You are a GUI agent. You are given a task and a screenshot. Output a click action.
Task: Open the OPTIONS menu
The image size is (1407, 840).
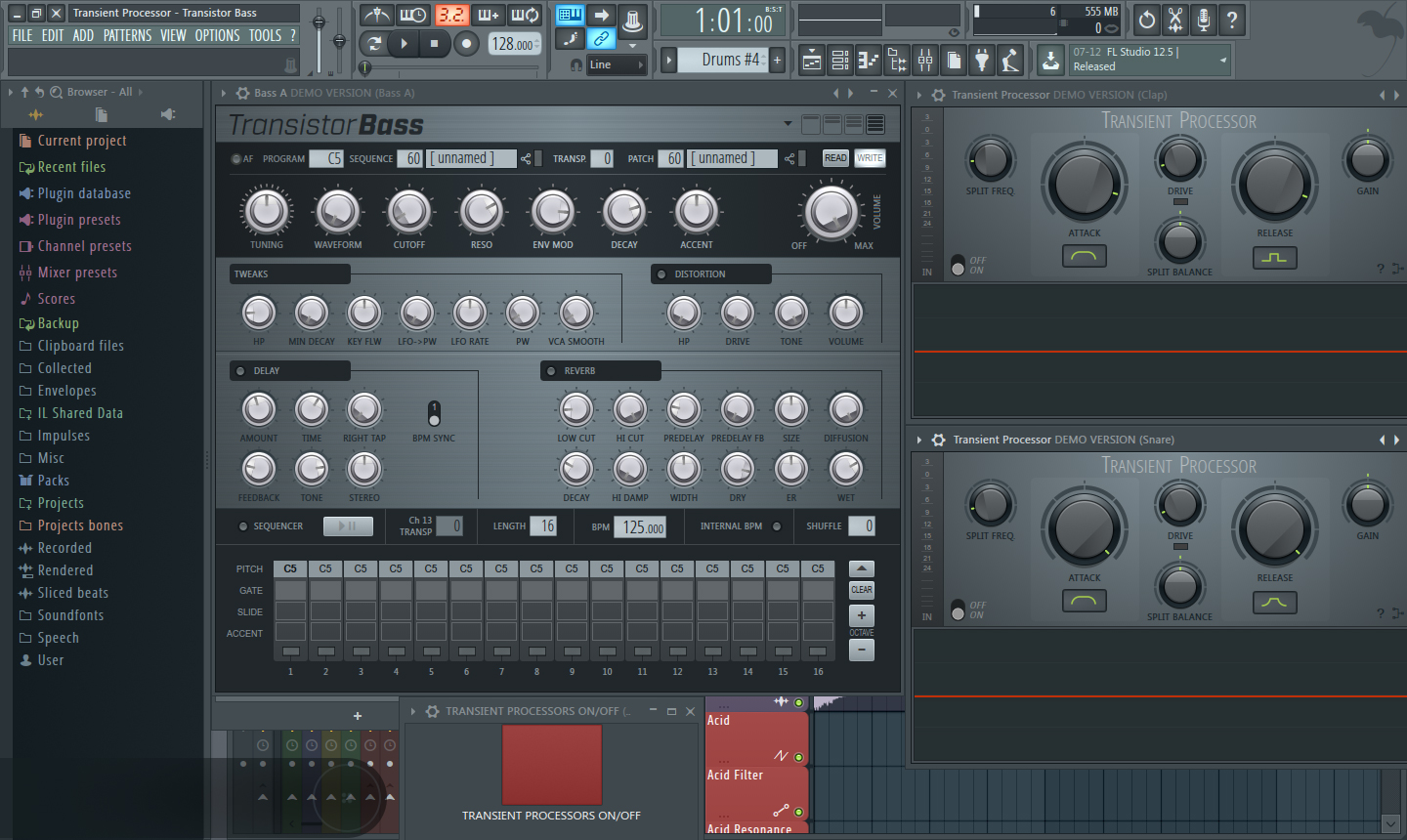point(217,35)
